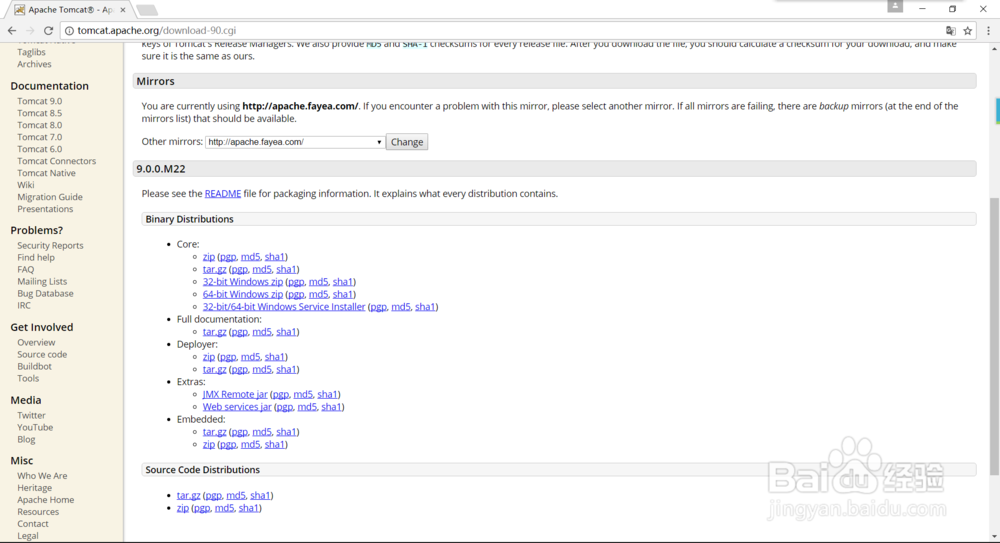This screenshot has width=1000, height=543.
Task: Download the Embedded tar.gz
Action: coord(214,432)
